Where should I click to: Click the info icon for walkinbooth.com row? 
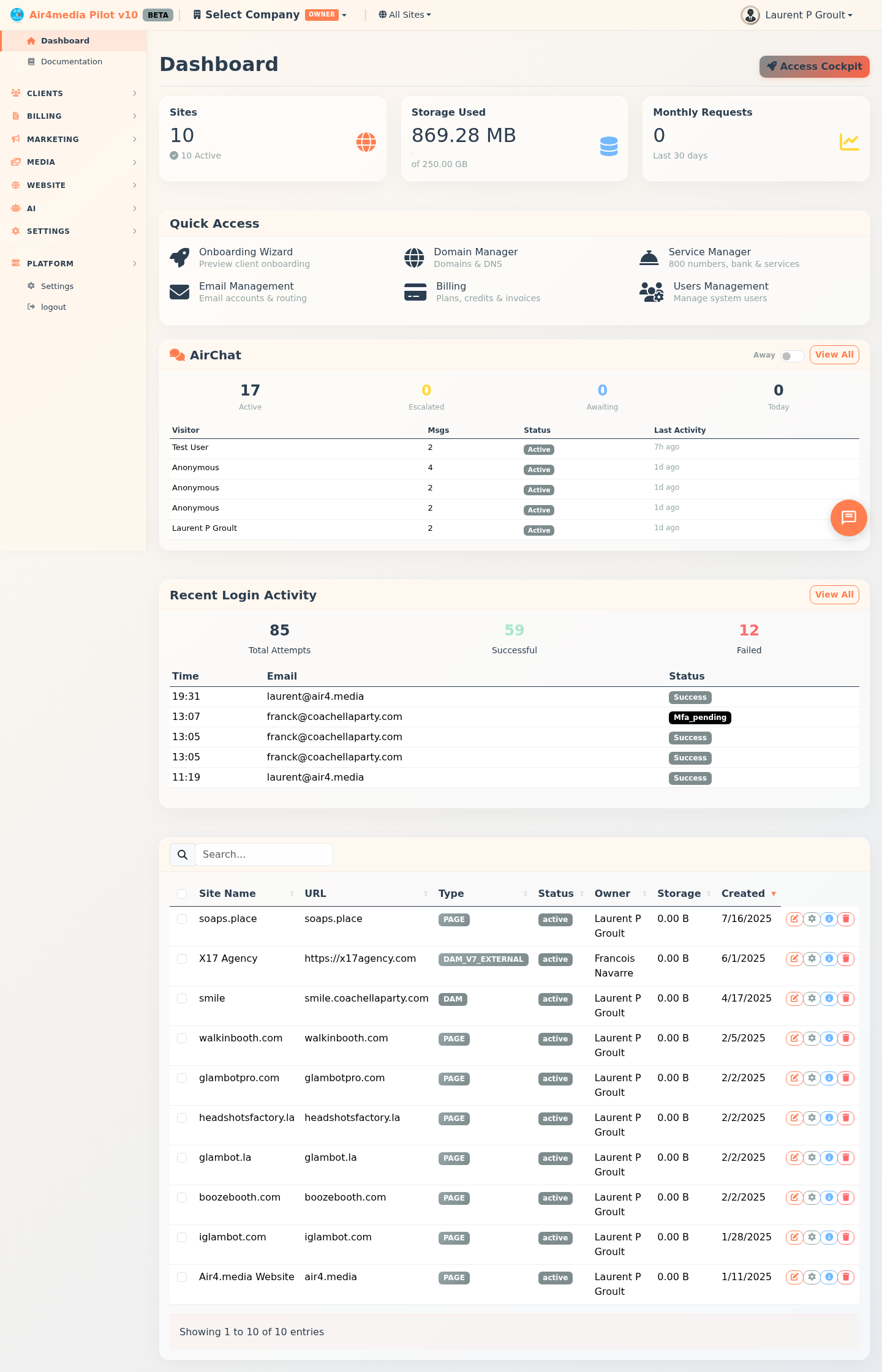829,1038
